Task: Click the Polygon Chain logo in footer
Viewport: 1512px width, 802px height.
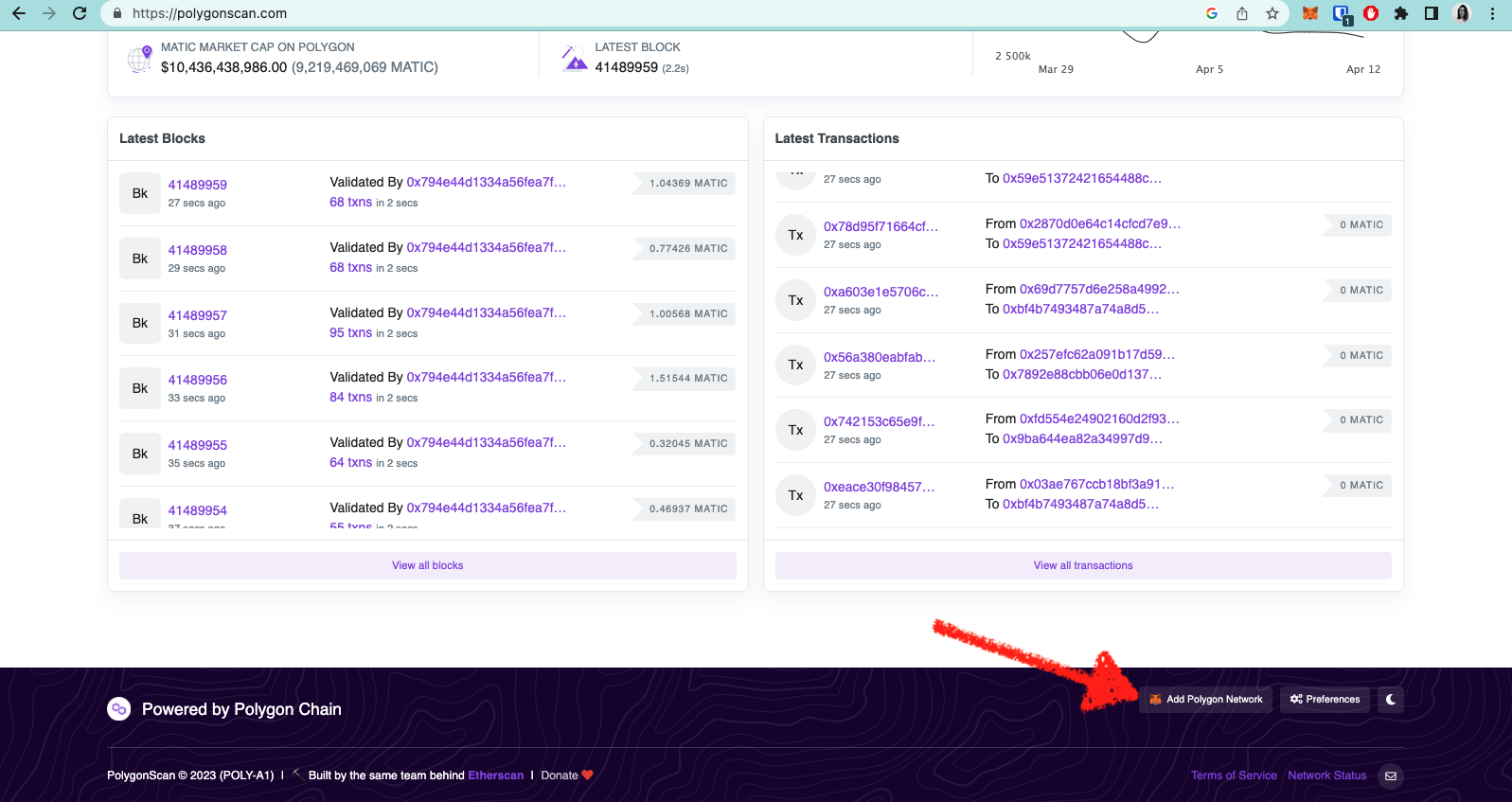Action: (x=119, y=709)
